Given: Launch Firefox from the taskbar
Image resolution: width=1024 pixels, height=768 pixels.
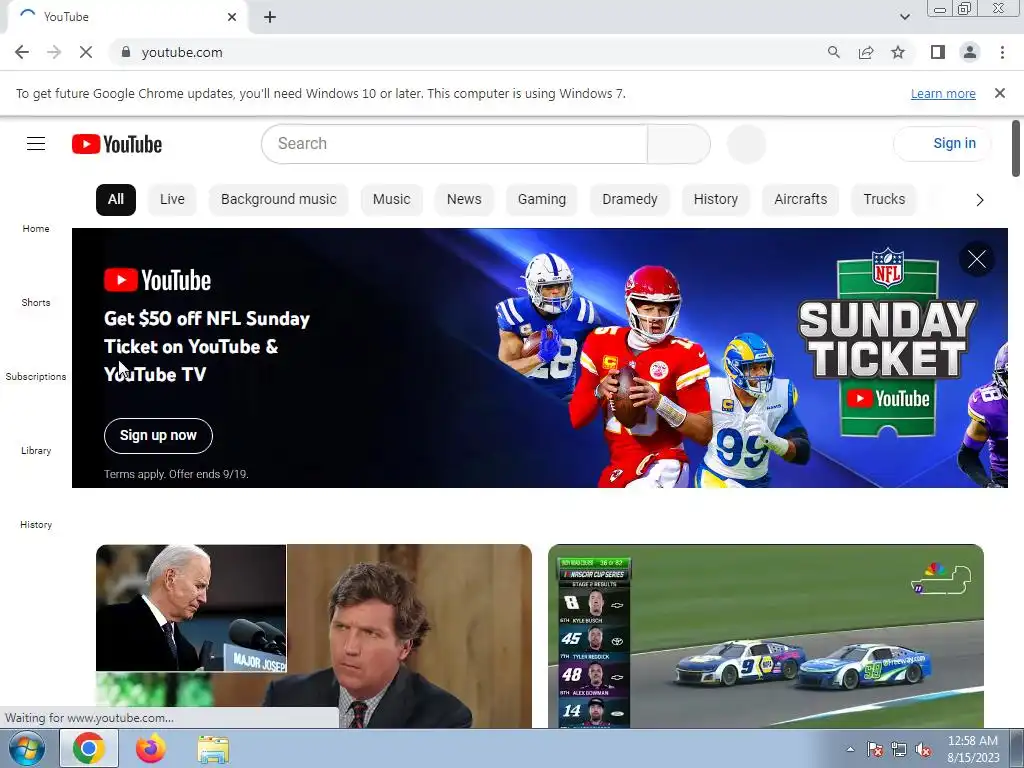Looking at the screenshot, I should tap(151, 749).
